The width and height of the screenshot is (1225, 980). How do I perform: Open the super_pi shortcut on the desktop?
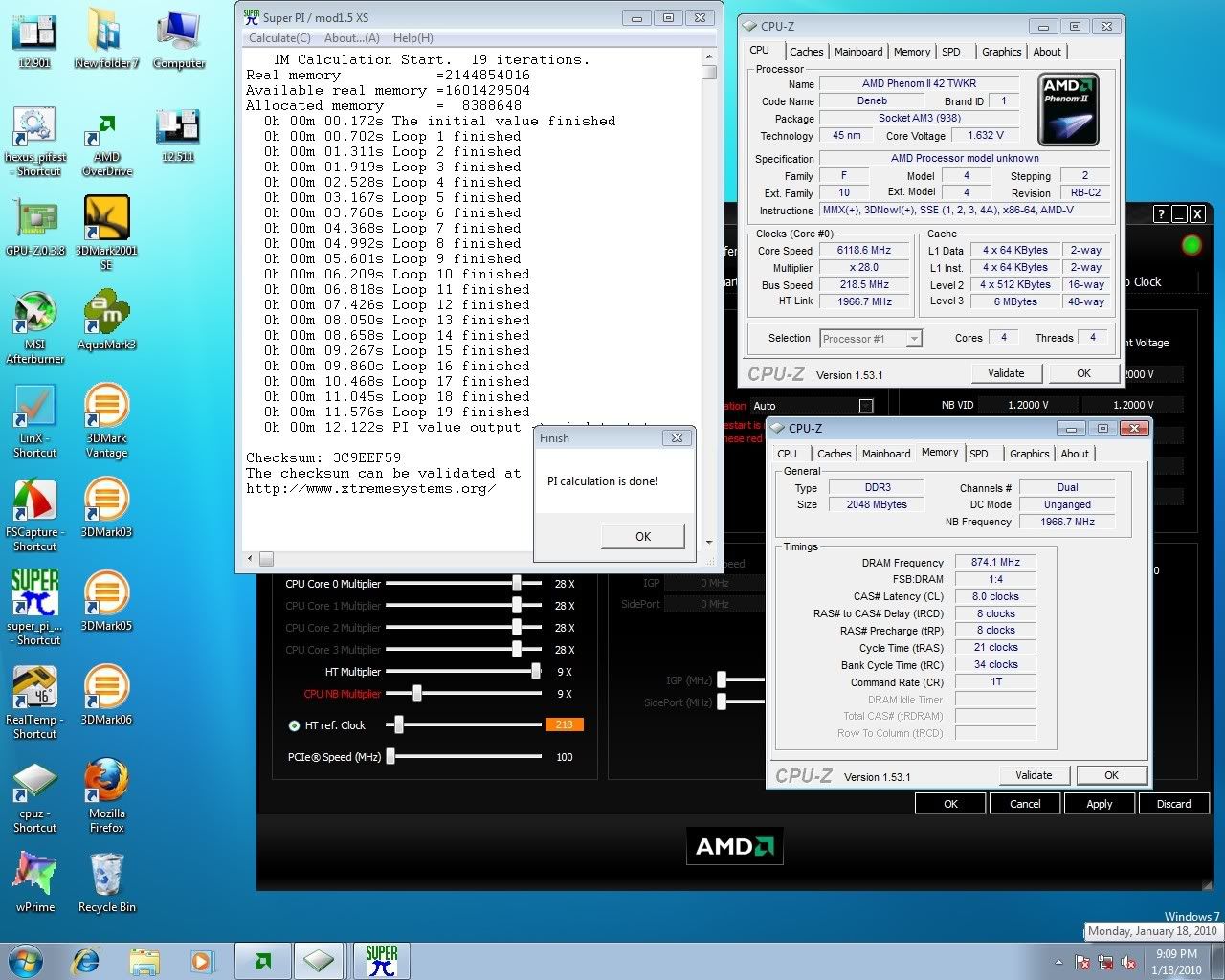pos(34,608)
